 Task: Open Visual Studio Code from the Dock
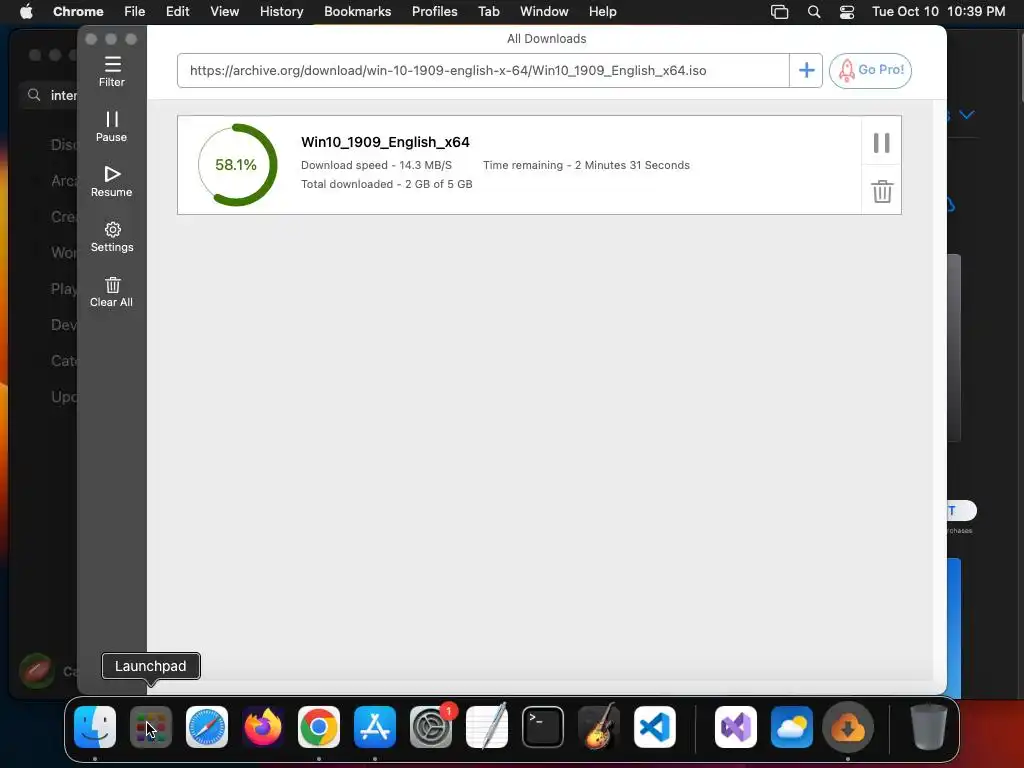tap(655, 727)
